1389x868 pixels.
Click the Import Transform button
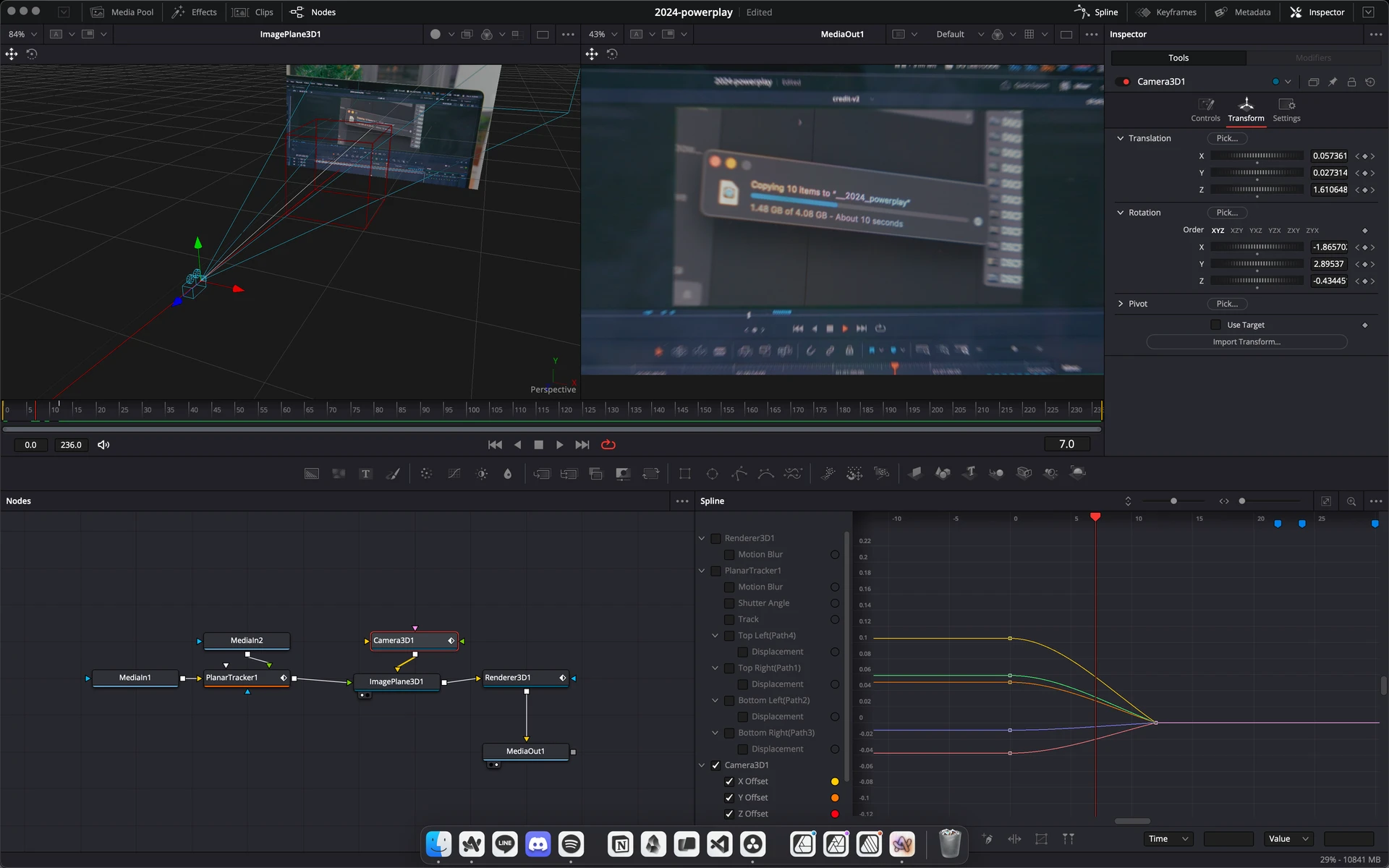click(1246, 341)
